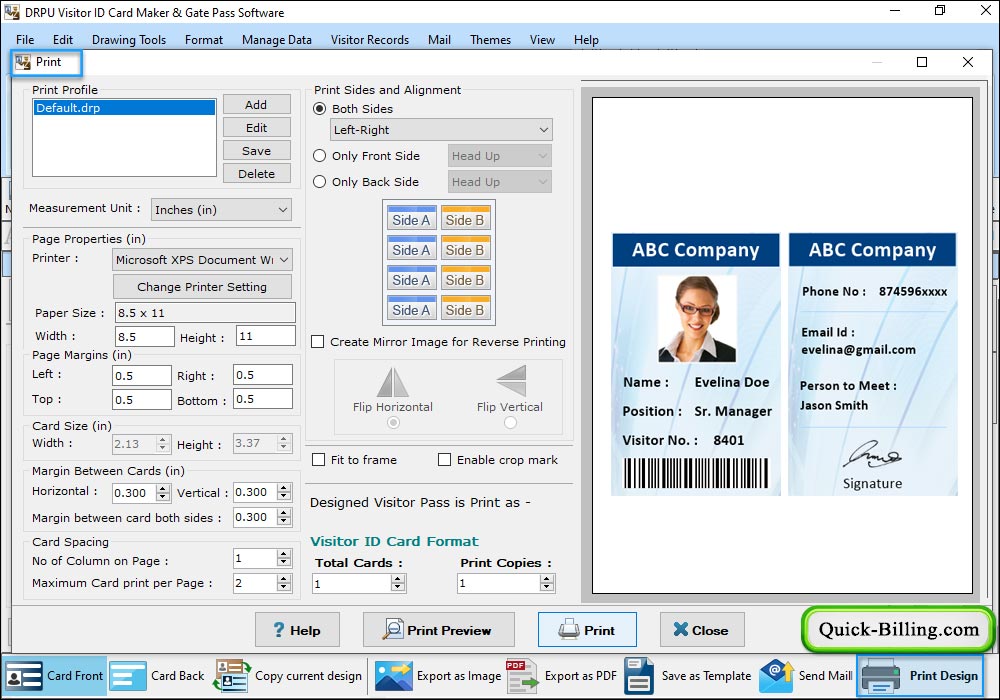Click the Print dialog title icon
1000x700 pixels.
click(x=23, y=62)
